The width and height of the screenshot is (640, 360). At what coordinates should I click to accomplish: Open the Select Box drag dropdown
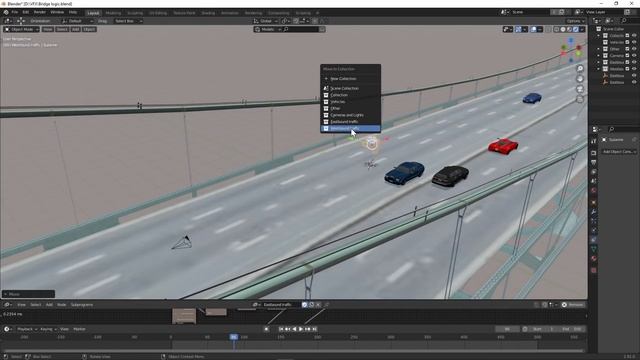(x=128, y=21)
